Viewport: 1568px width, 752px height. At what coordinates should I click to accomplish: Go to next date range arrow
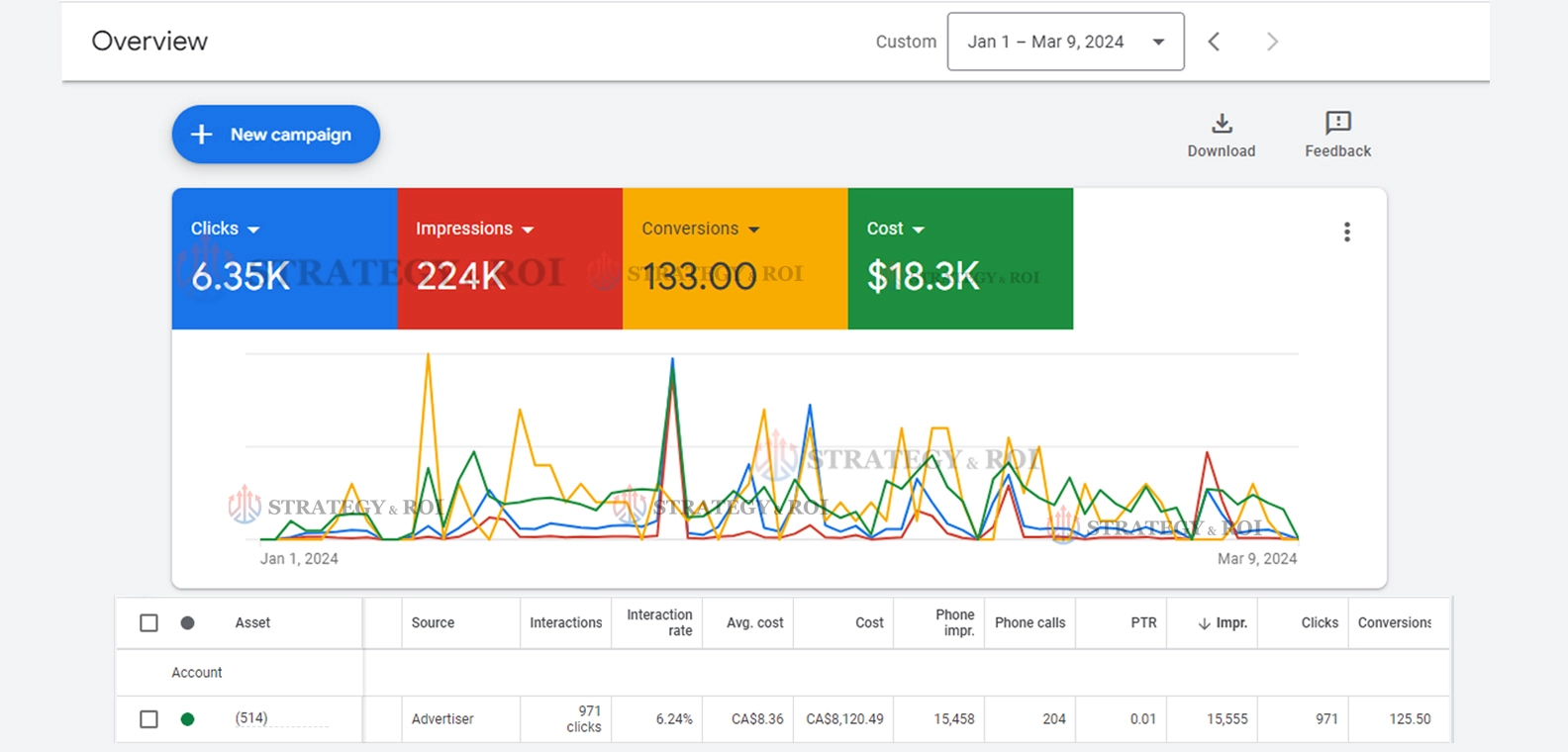click(x=1272, y=42)
